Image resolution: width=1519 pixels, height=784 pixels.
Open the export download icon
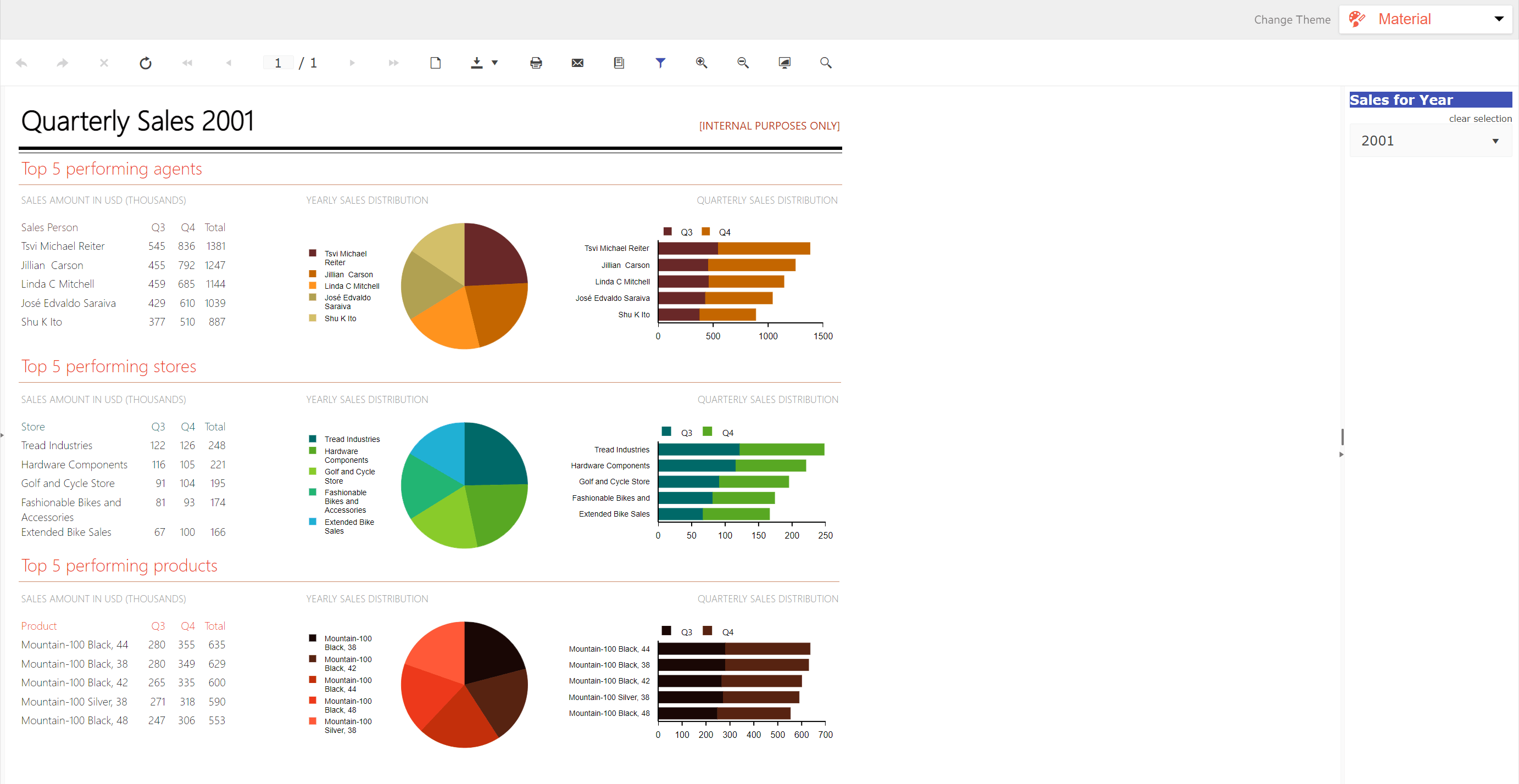coord(475,63)
